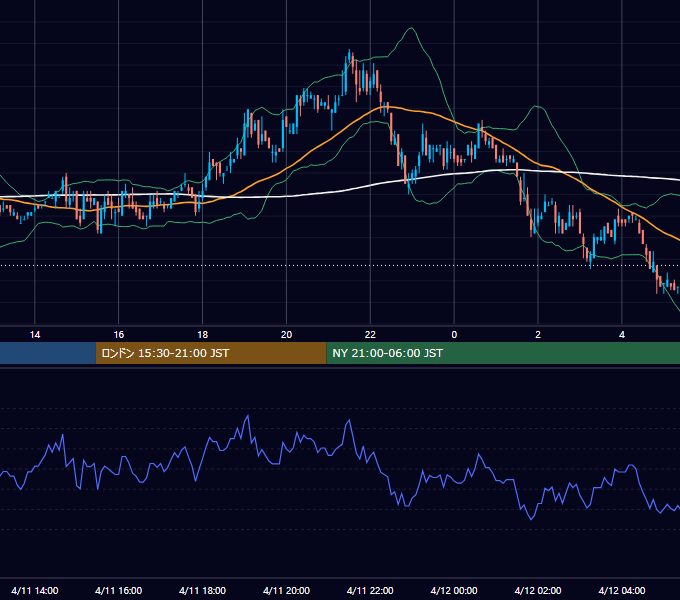Click the 18 hour label on price chart axis
Screen dimensions: 680x600
[x=203, y=335]
